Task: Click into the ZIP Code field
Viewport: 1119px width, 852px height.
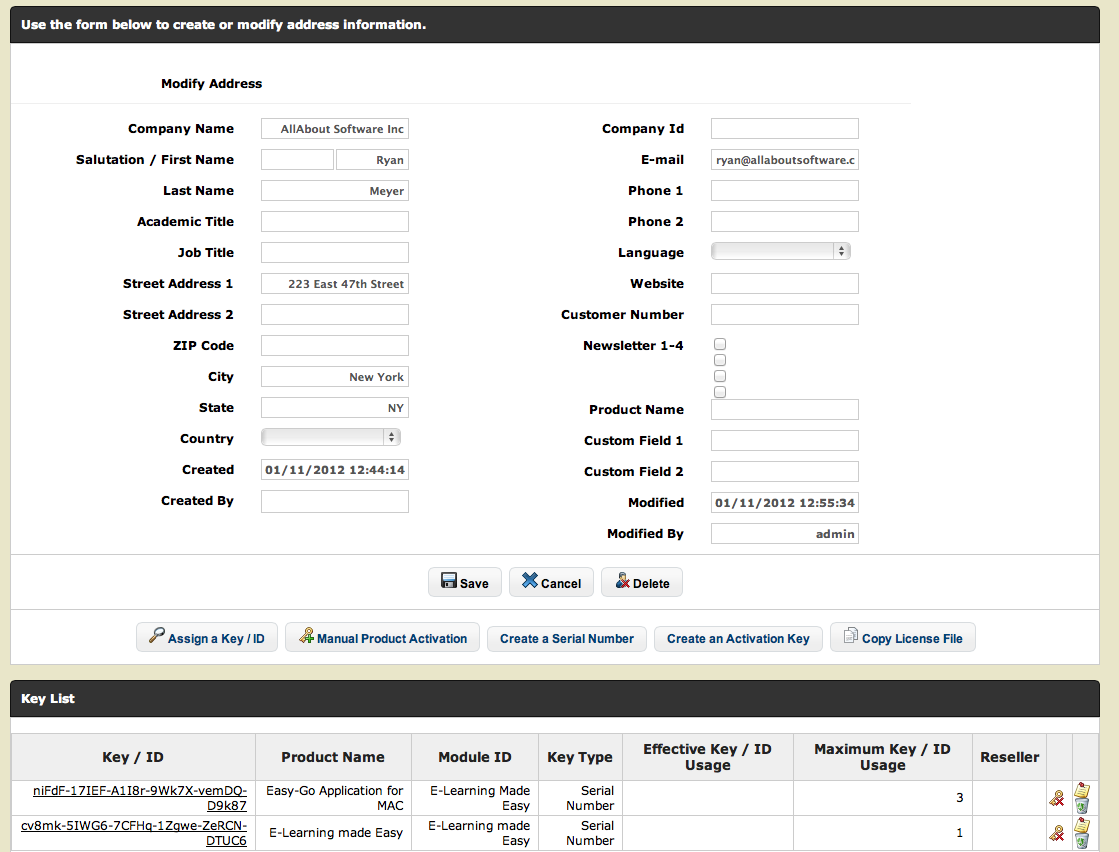Action: coord(334,346)
